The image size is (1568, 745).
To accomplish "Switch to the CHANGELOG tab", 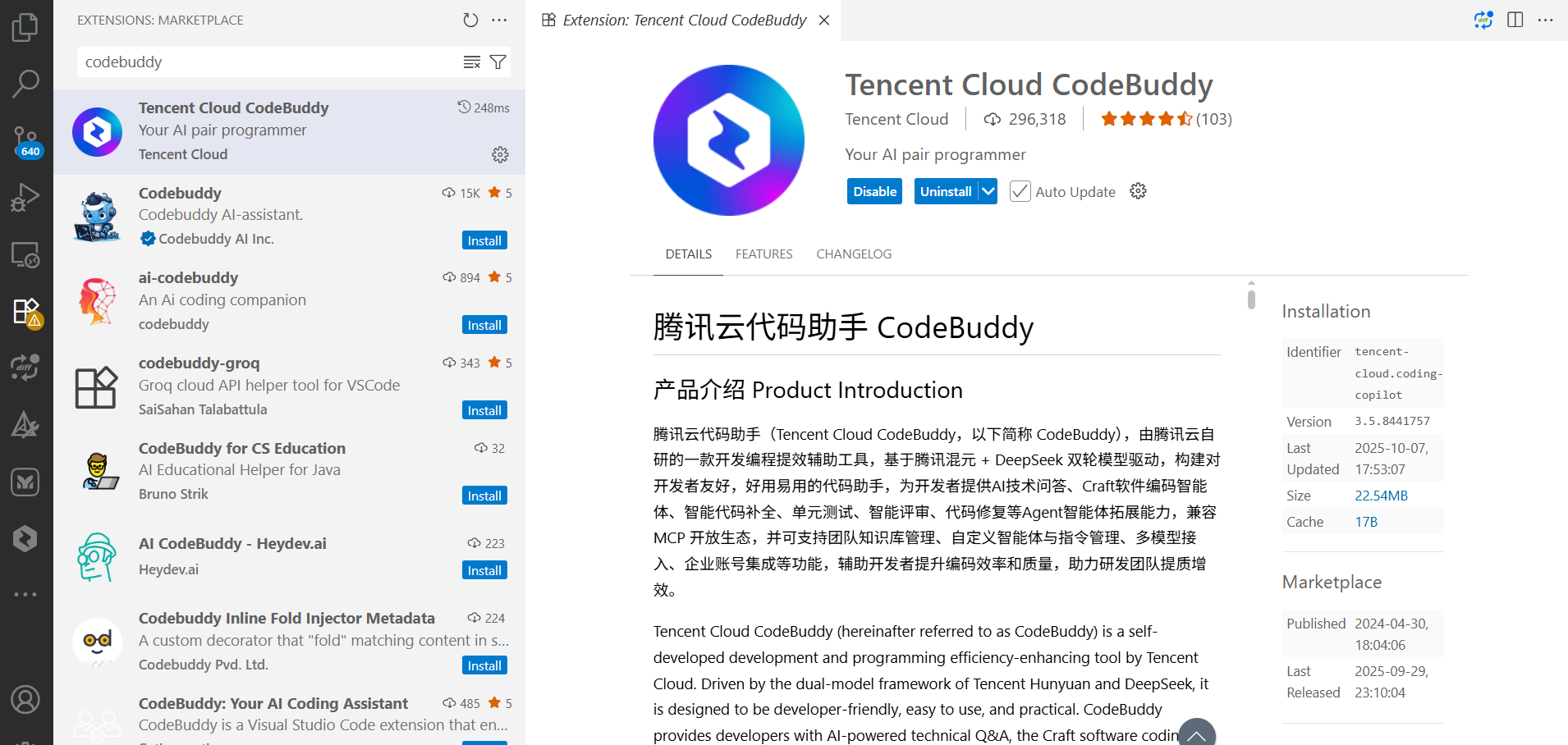I will pos(854,254).
